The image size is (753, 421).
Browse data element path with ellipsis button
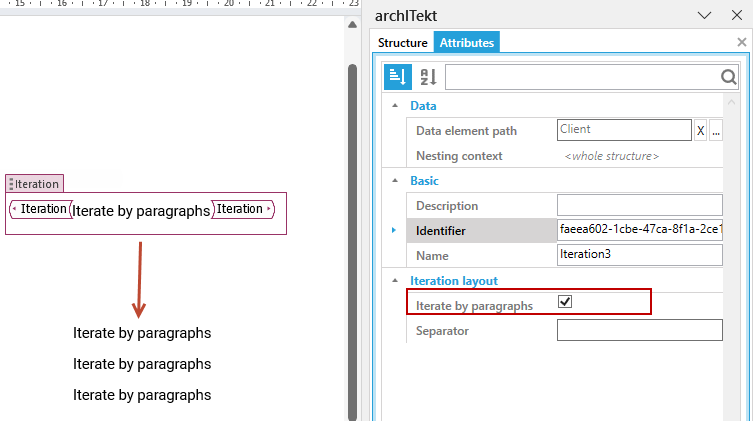[716, 131]
